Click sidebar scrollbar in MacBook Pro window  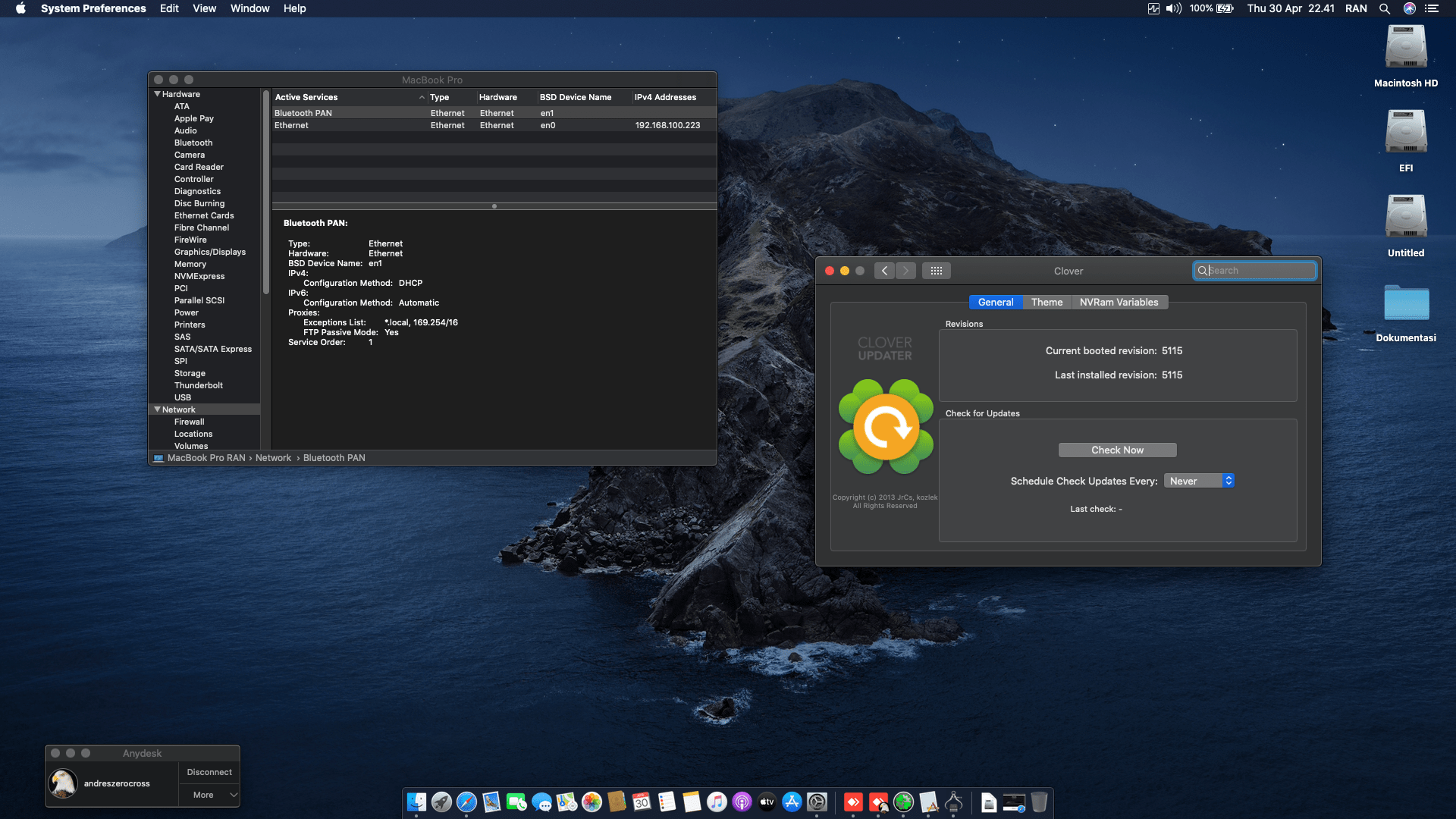pos(265,193)
